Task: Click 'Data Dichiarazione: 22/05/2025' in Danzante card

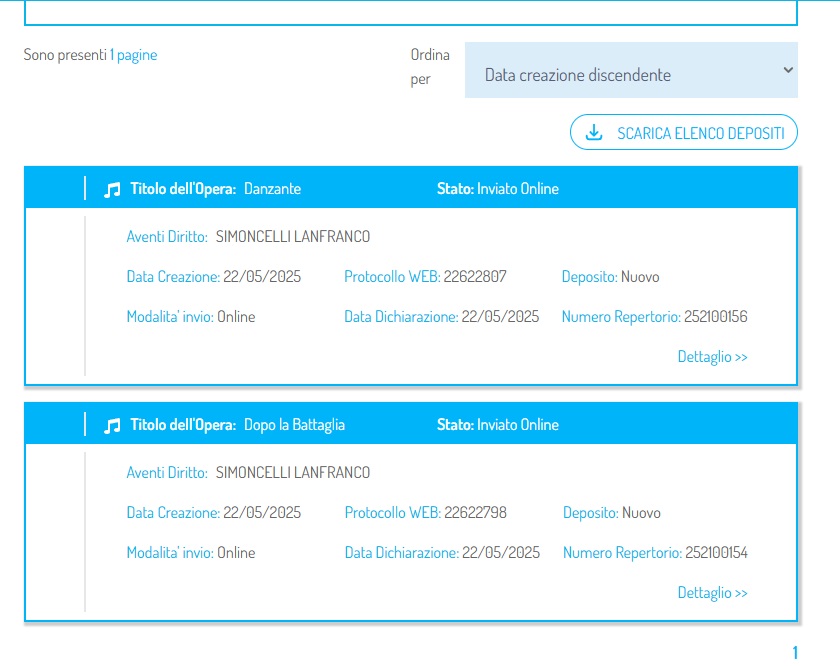Action: click(x=441, y=317)
